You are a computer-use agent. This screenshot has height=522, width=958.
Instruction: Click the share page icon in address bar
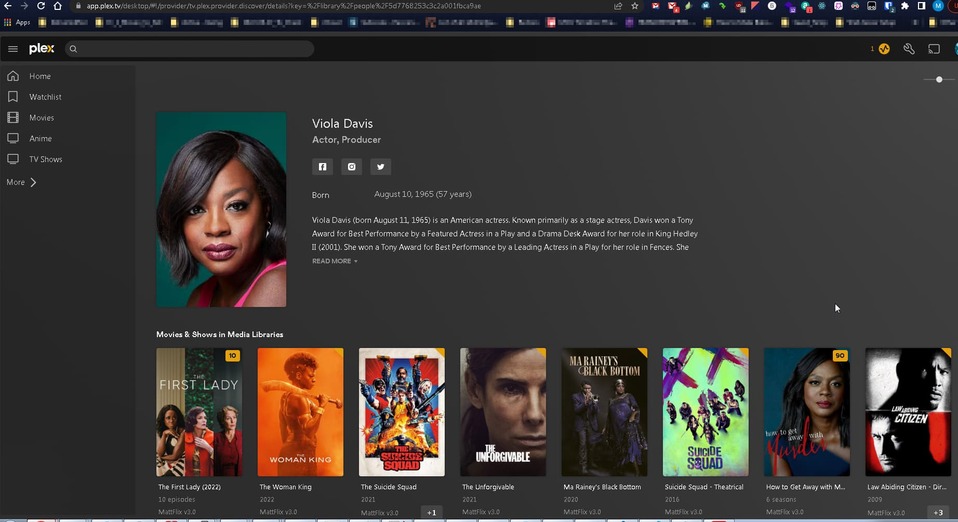tap(618, 6)
